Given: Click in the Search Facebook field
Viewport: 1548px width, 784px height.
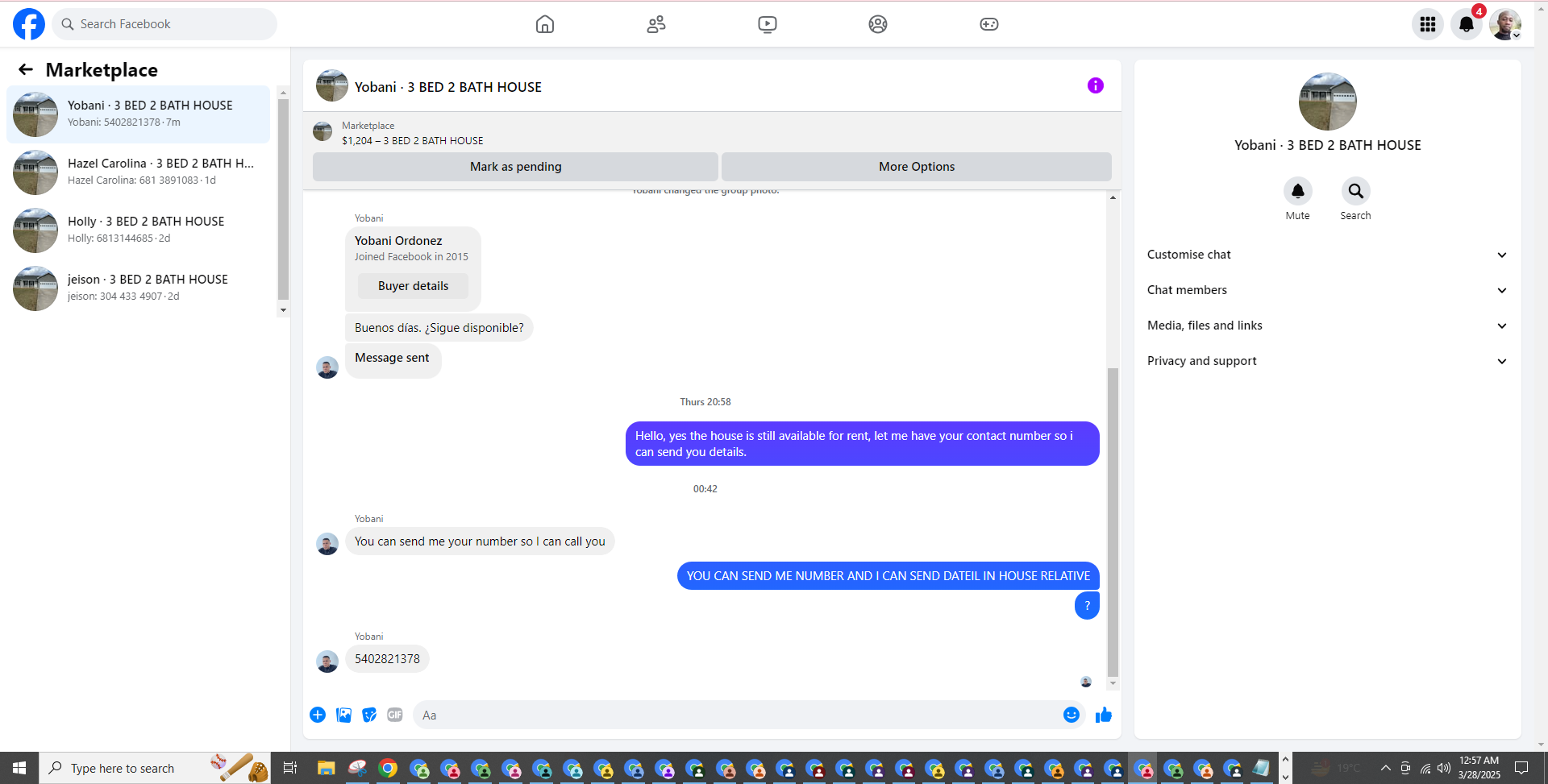Looking at the screenshot, I should click(x=164, y=24).
